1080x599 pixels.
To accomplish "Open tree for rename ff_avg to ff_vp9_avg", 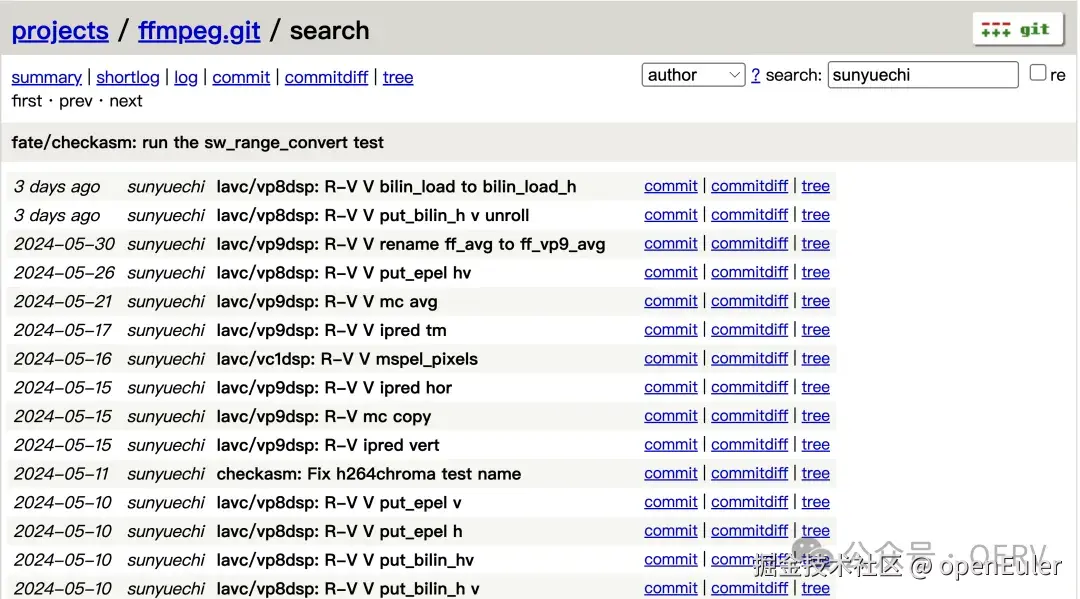I will tap(815, 244).
